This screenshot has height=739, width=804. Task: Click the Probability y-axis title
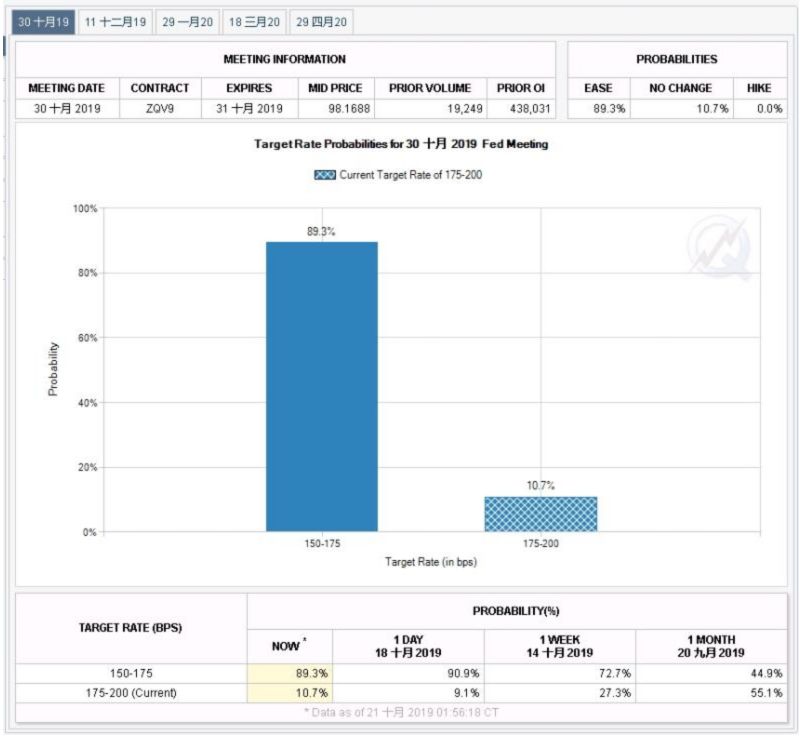[53, 369]
